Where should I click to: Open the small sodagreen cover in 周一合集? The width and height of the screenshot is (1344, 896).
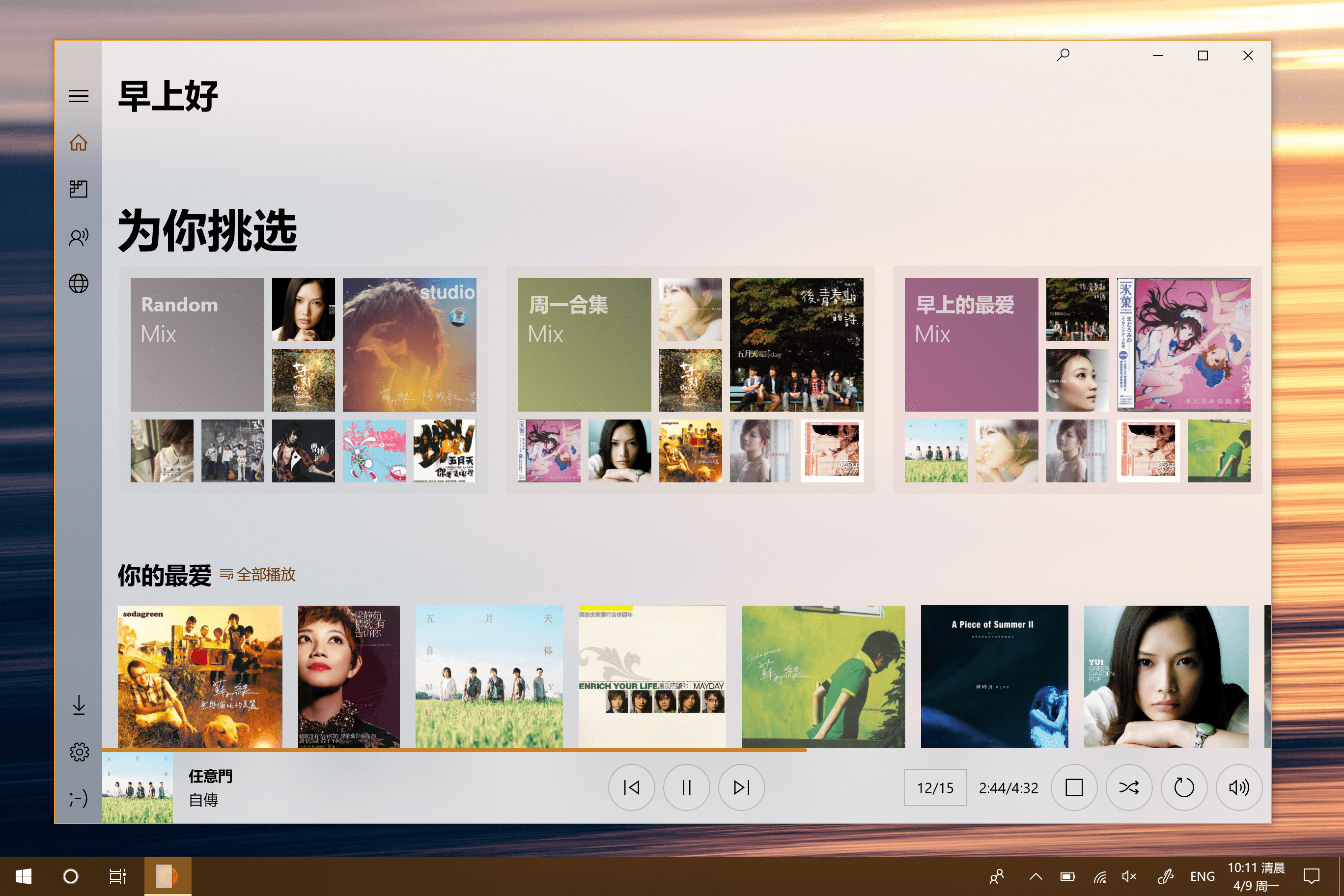[x=690, y=451]
